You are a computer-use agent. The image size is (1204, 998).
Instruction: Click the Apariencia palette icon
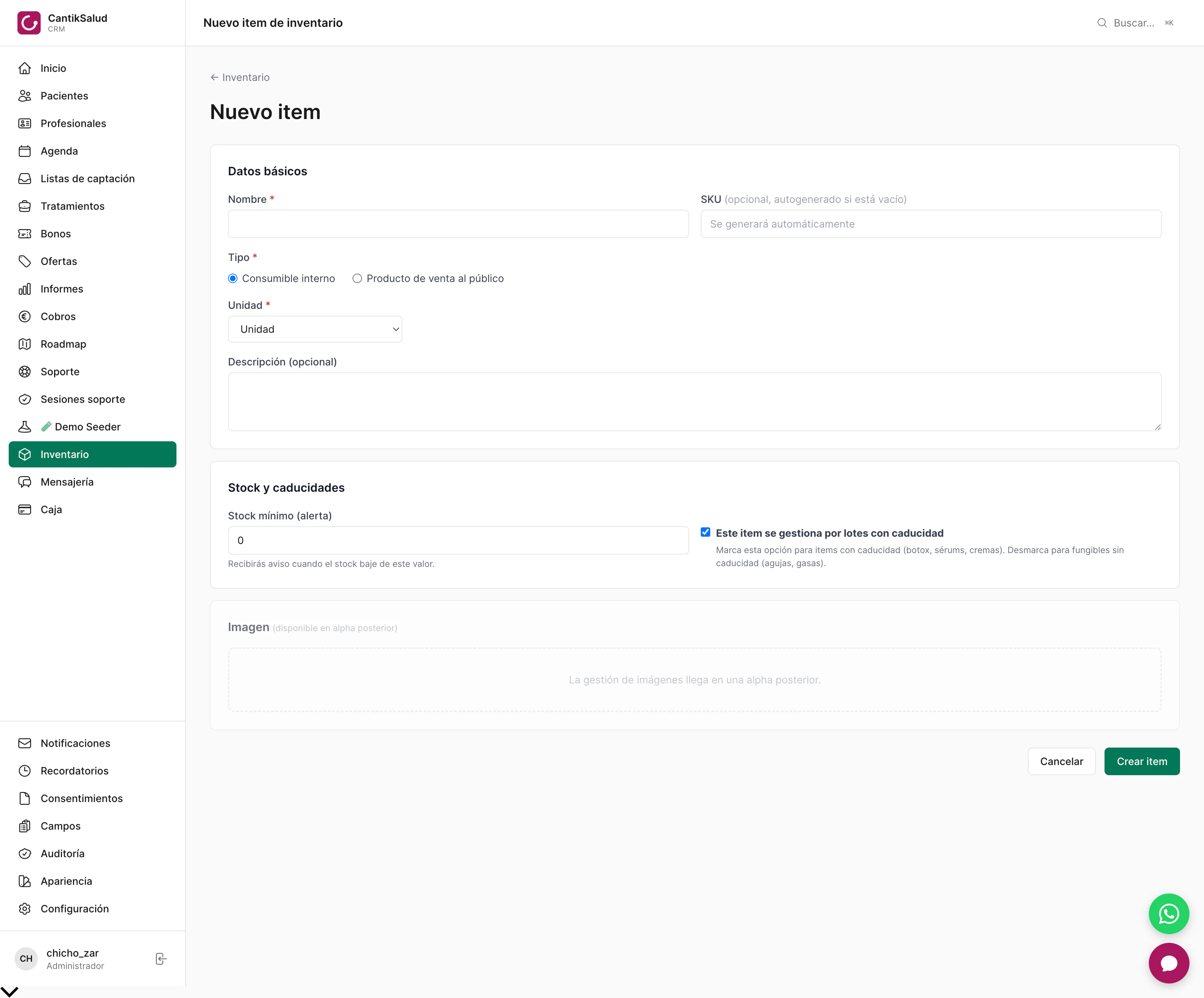tap(25, 881)
